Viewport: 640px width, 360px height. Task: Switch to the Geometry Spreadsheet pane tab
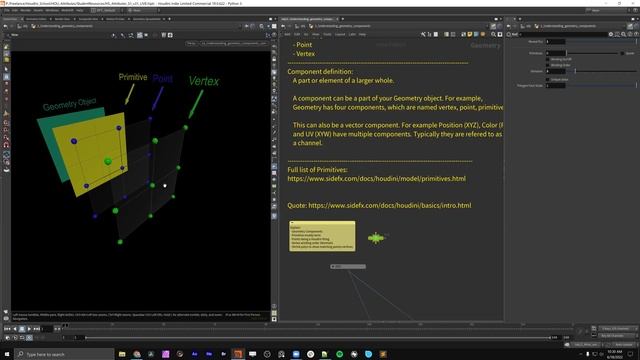point(147,19)
